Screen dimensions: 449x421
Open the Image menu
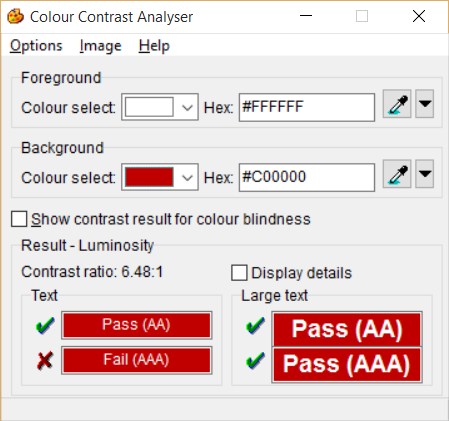pos(100,46)
